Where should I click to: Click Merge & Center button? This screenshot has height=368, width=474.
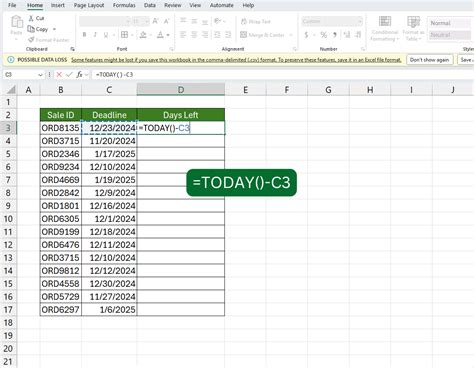tap(262, 35)
